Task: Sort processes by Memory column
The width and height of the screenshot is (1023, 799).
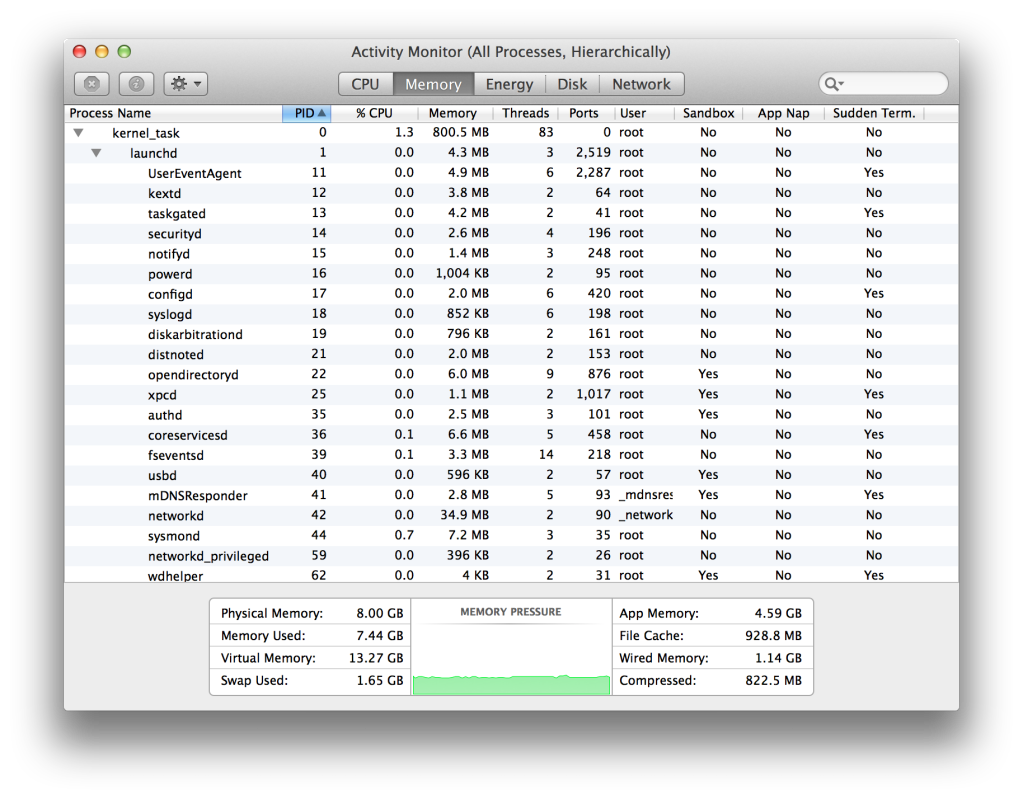Action: tap(452, 113)
